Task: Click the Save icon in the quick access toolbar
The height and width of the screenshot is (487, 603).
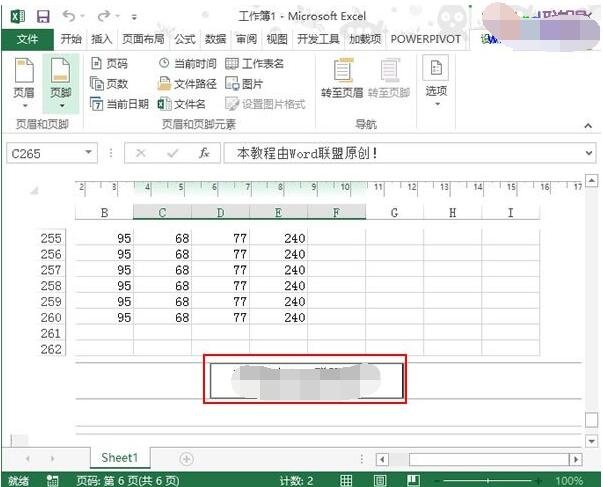Action: tap(43, 17)
